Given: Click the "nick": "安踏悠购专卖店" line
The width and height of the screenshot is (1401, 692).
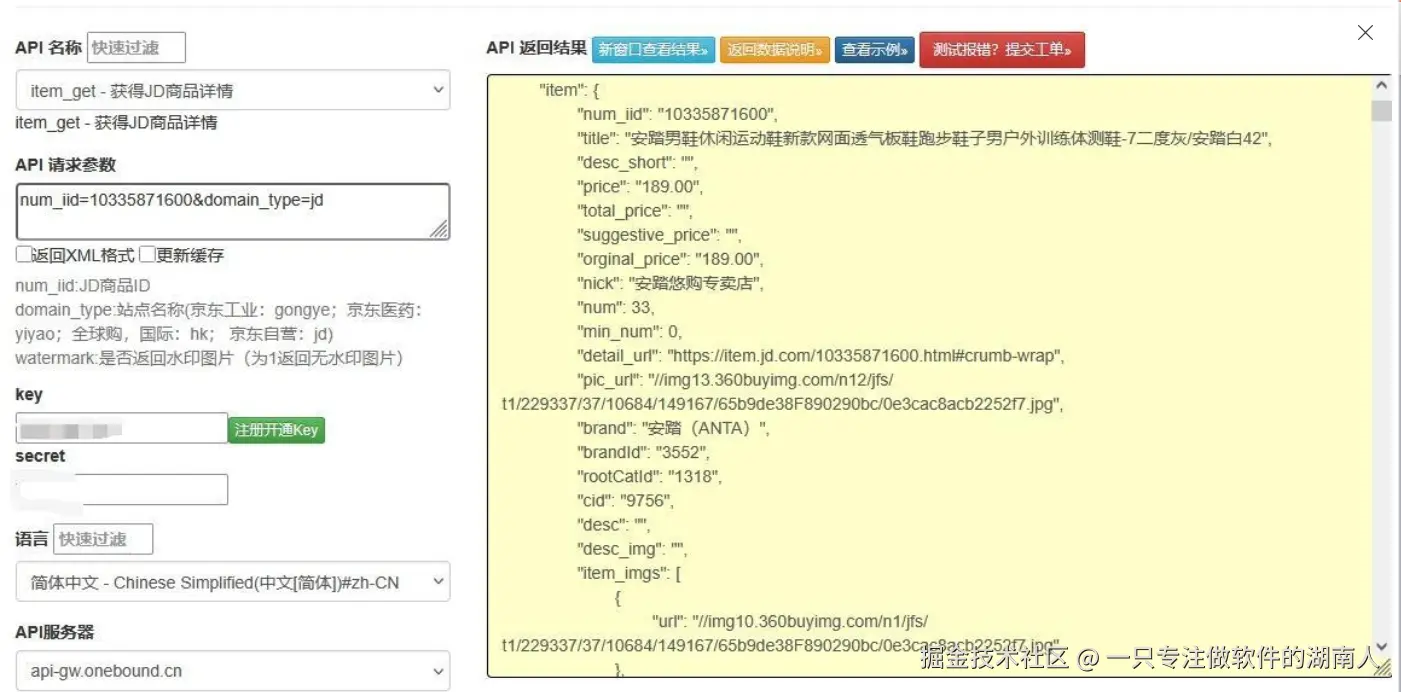Looking at the screenshot, I should click(671, 283).
